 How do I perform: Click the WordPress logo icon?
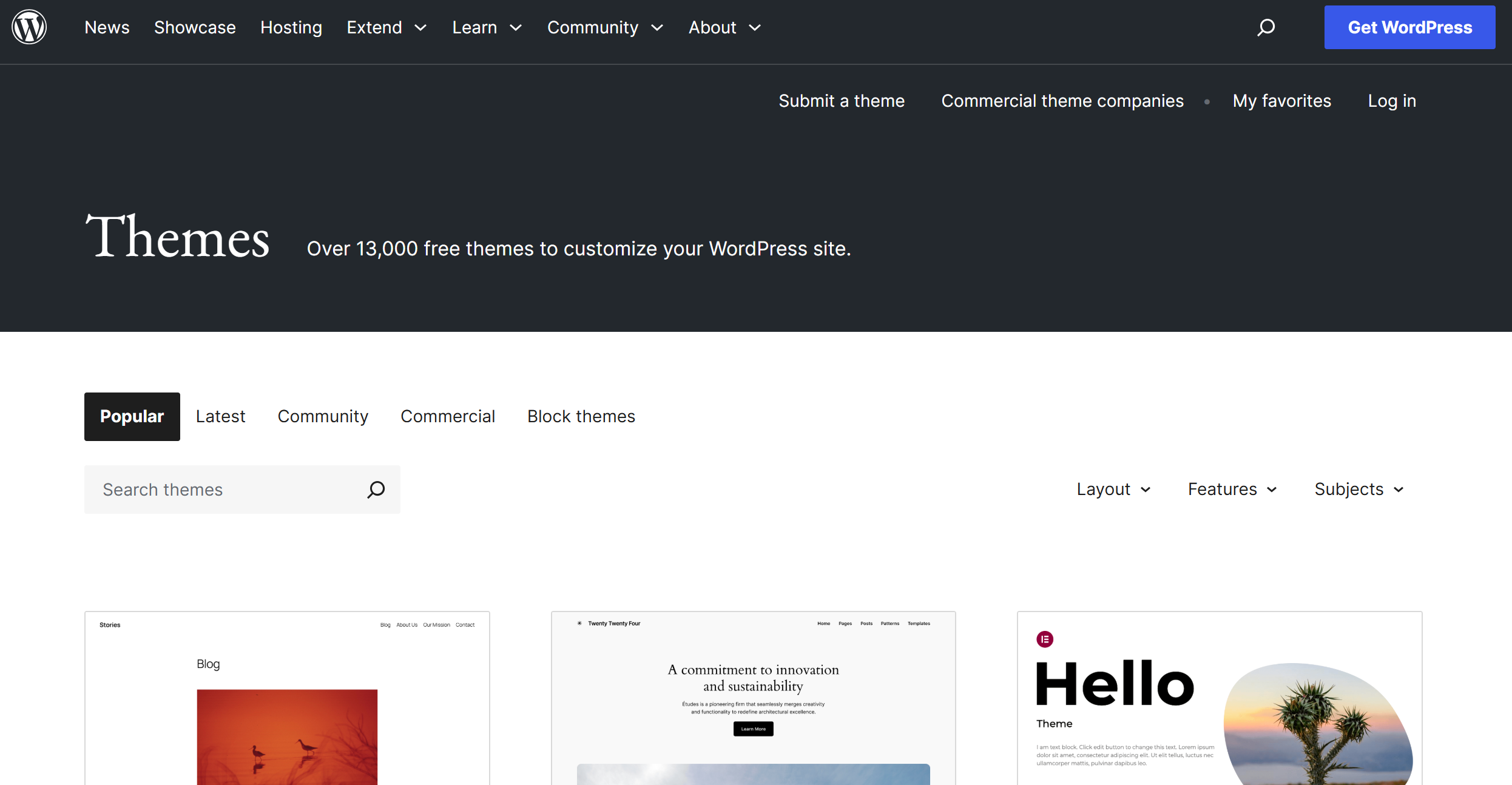click(29, 27)
